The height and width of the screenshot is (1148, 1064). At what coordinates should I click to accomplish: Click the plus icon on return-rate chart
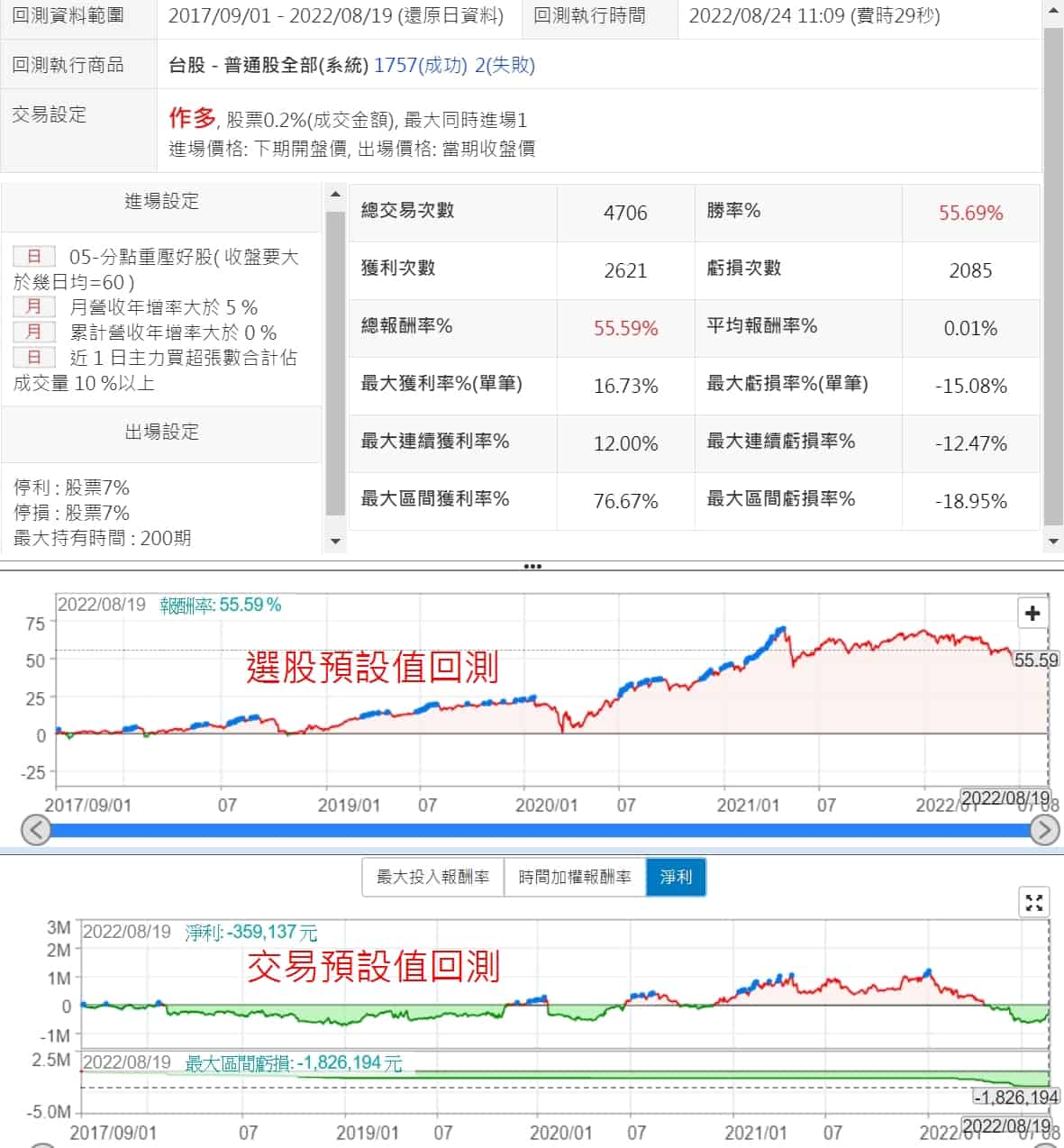(1032, 614)
